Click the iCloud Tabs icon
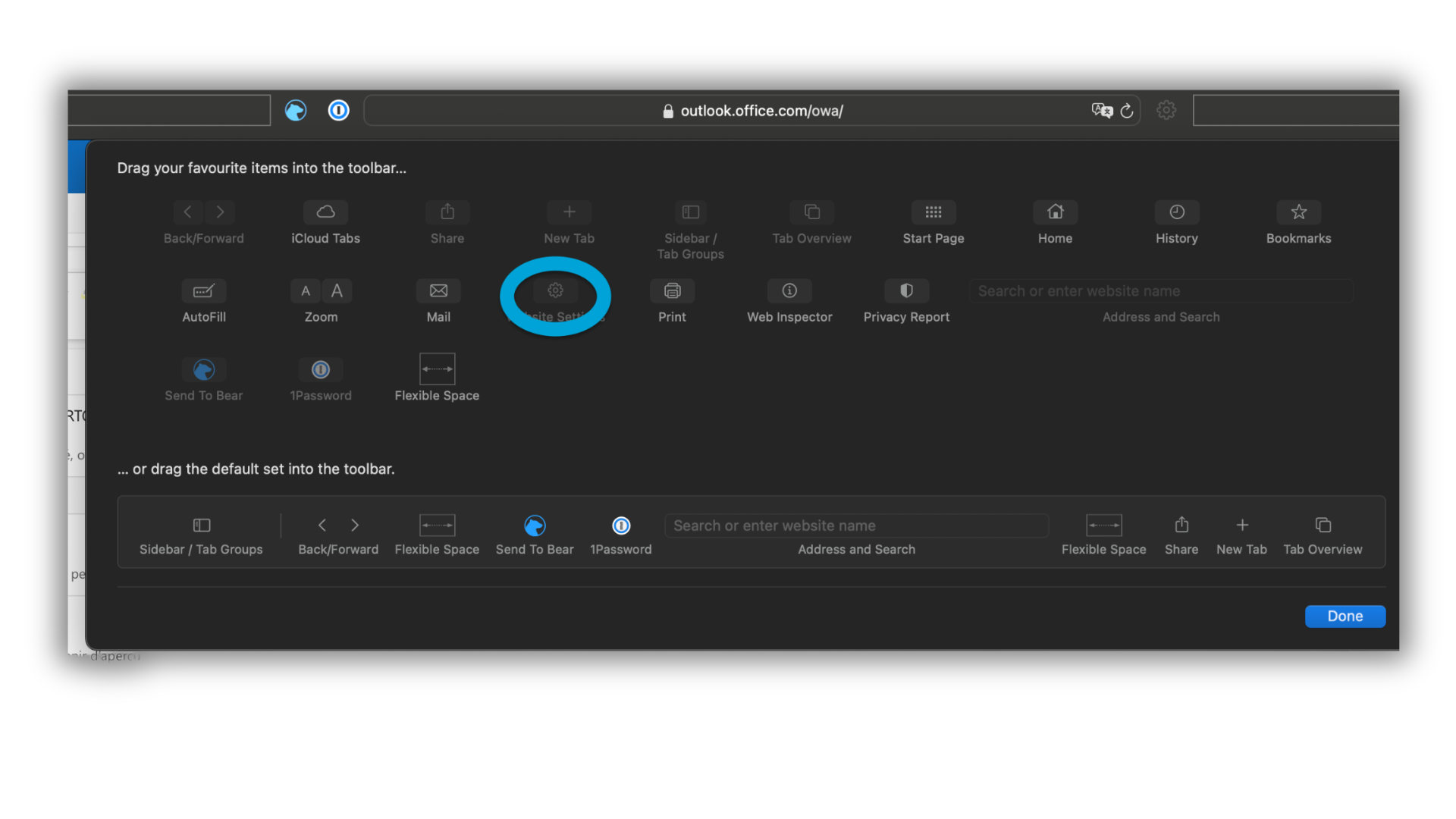This screenshot has width=1456, height=819. pyautogui.click(x=325, y=212)
